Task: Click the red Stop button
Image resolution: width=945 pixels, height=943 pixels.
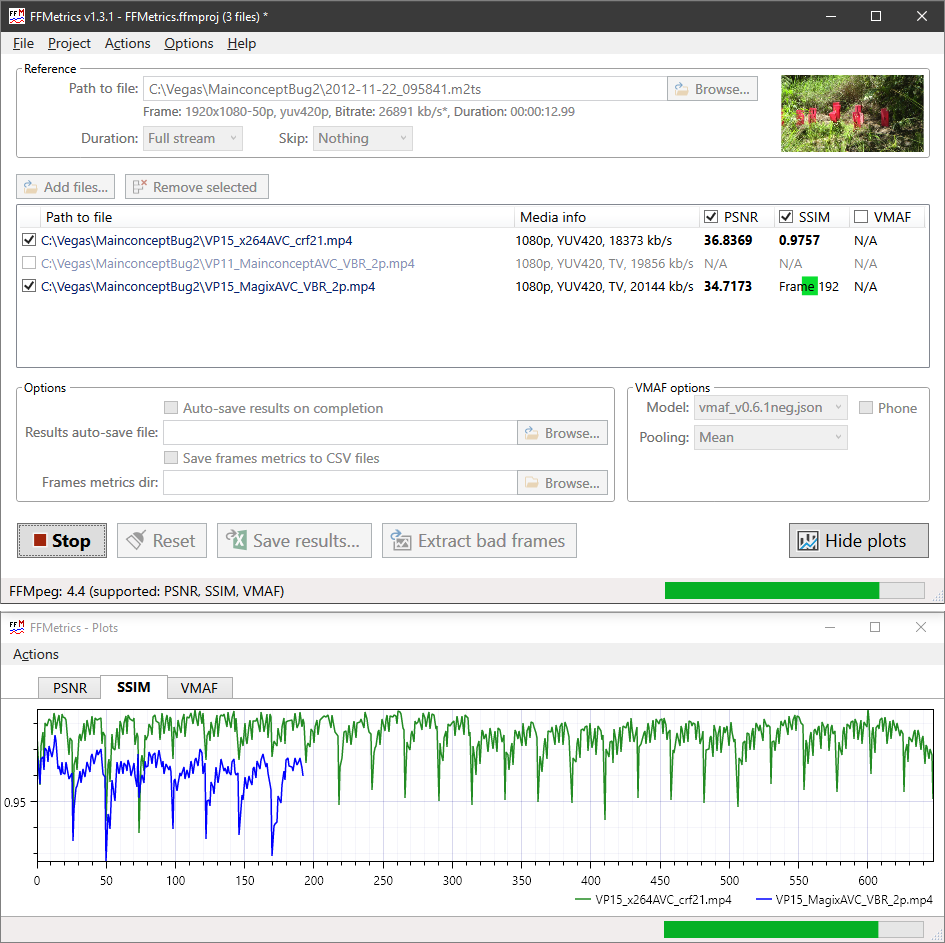Action: pyautogui.click(x=62, y=540)
